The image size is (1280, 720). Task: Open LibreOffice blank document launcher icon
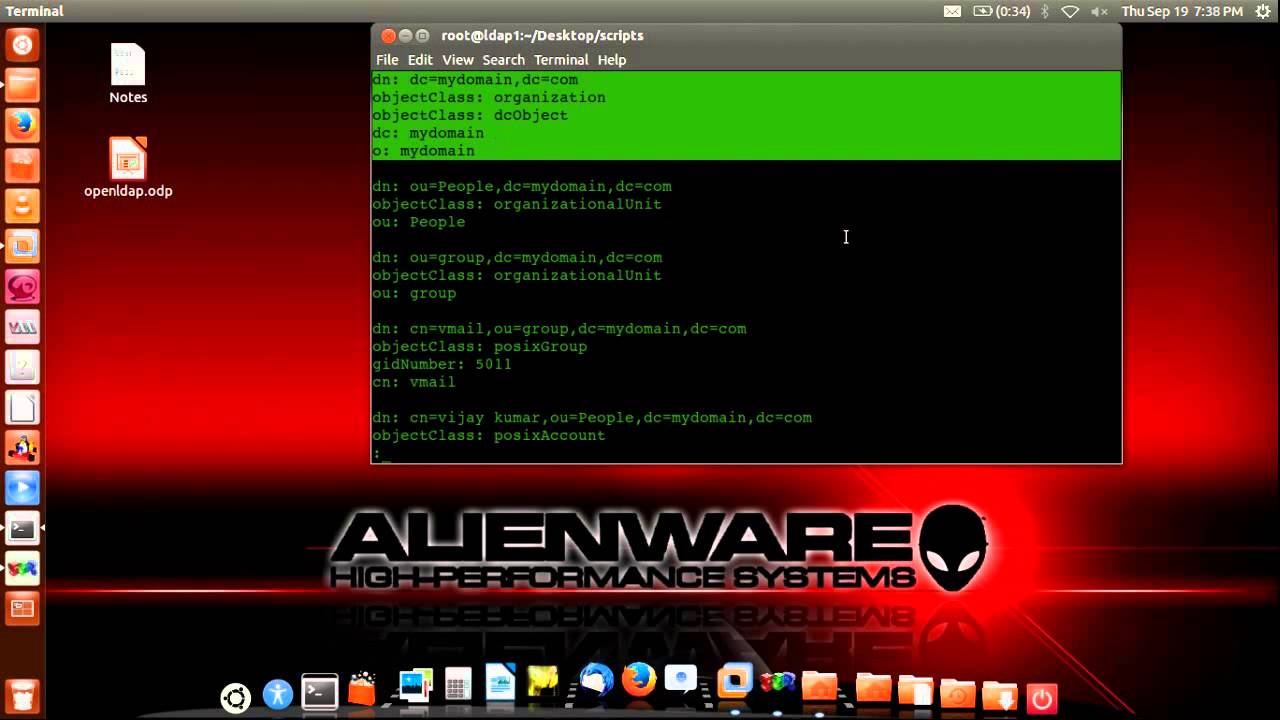click(22, 407)
